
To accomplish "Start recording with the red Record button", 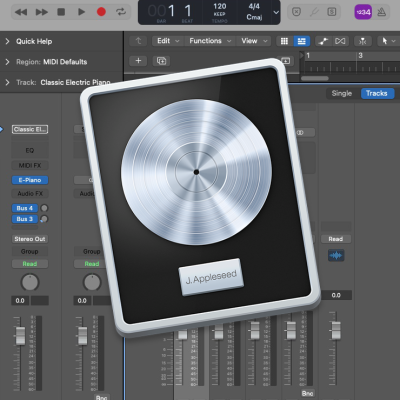I will pos(101,12).
